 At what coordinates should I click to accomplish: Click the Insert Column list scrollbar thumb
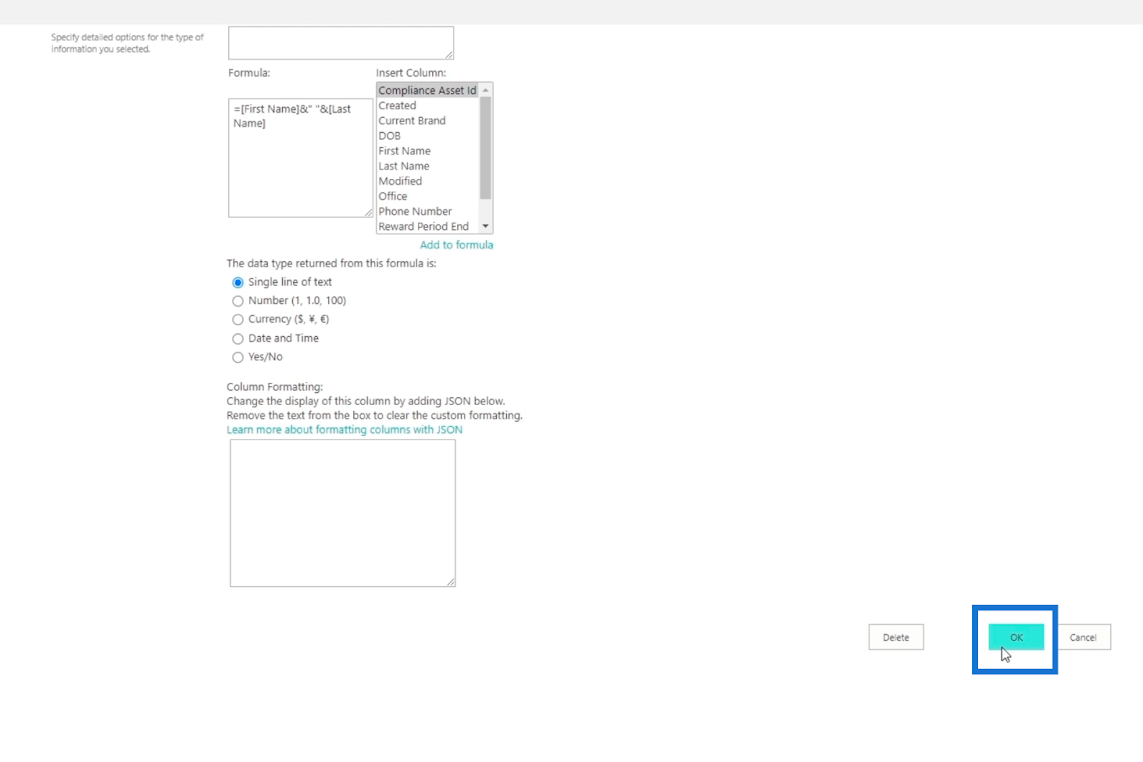point(485,148)
